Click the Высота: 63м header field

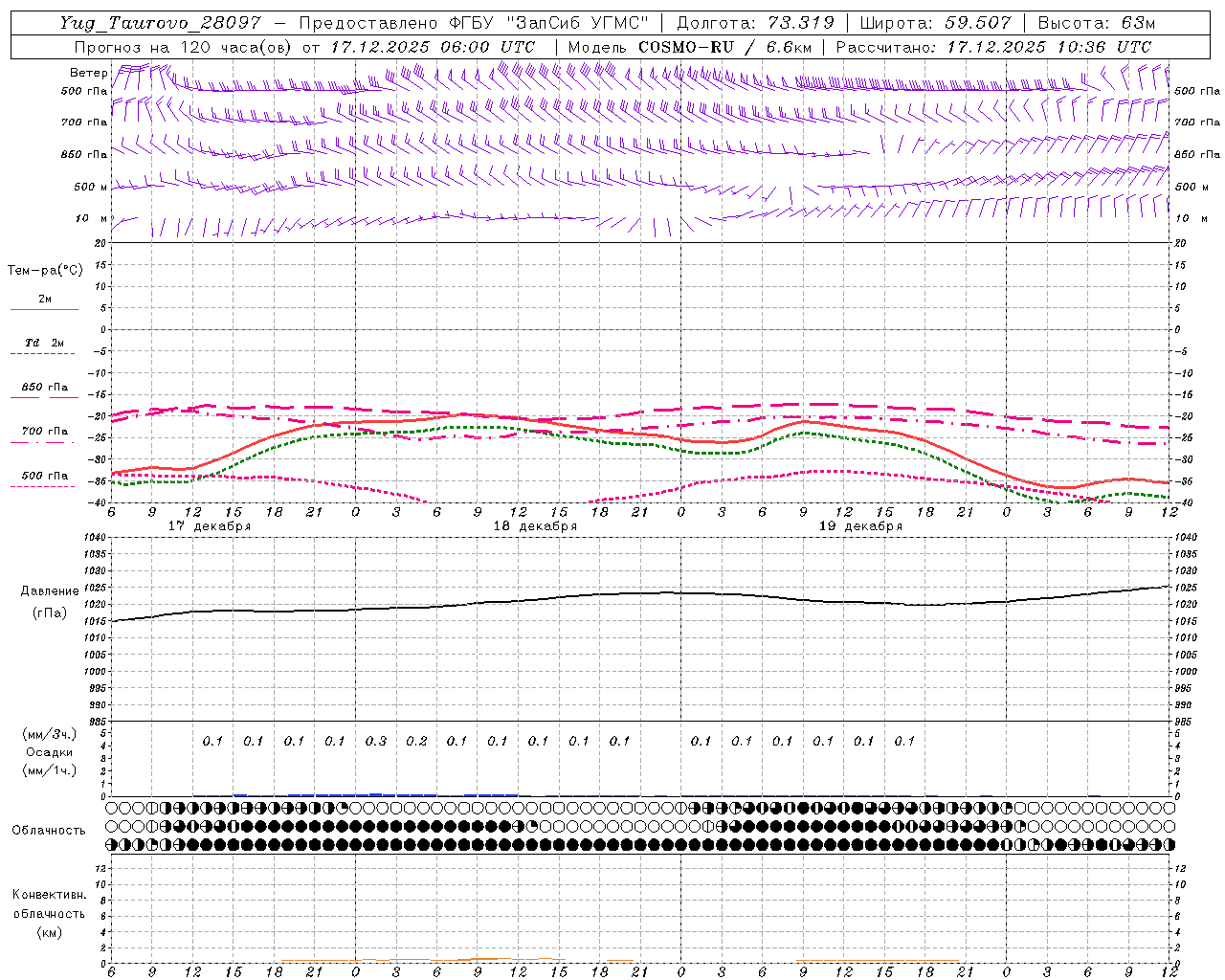pos(1096,23)
